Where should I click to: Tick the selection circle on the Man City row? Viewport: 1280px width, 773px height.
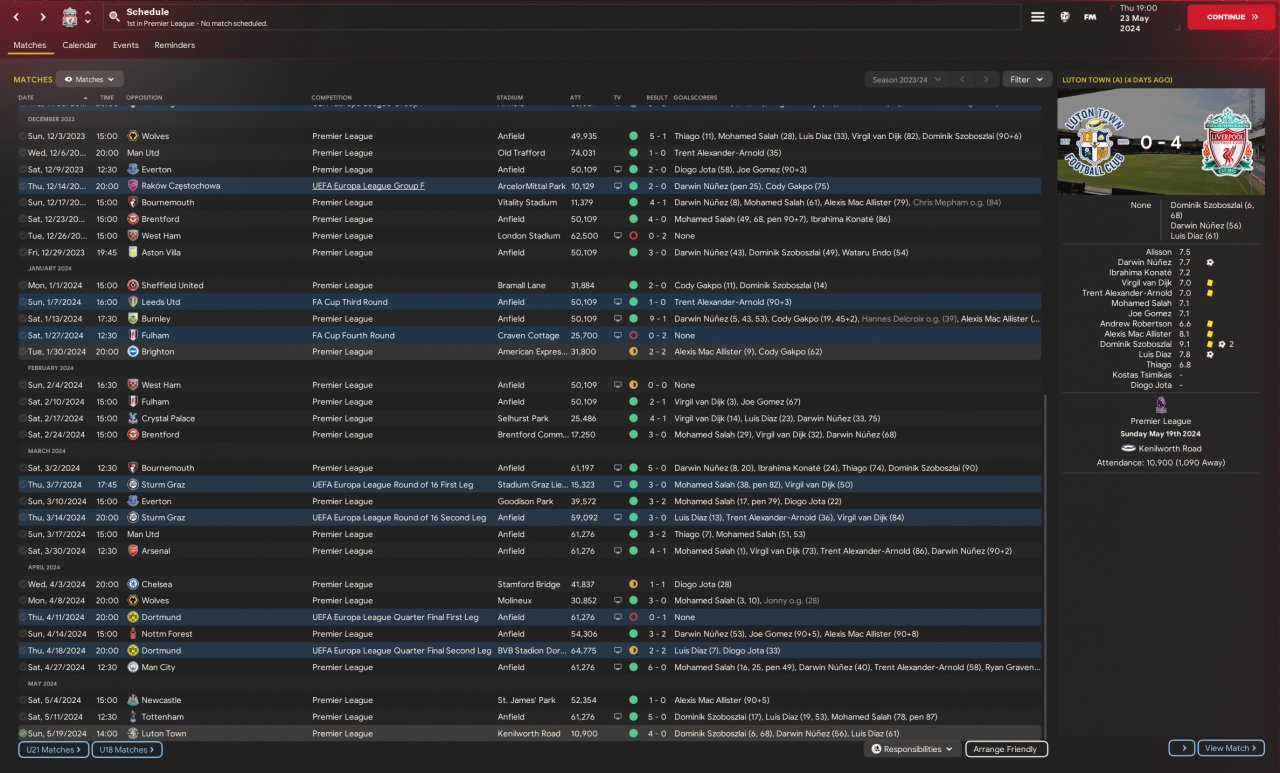click(22, 667)
